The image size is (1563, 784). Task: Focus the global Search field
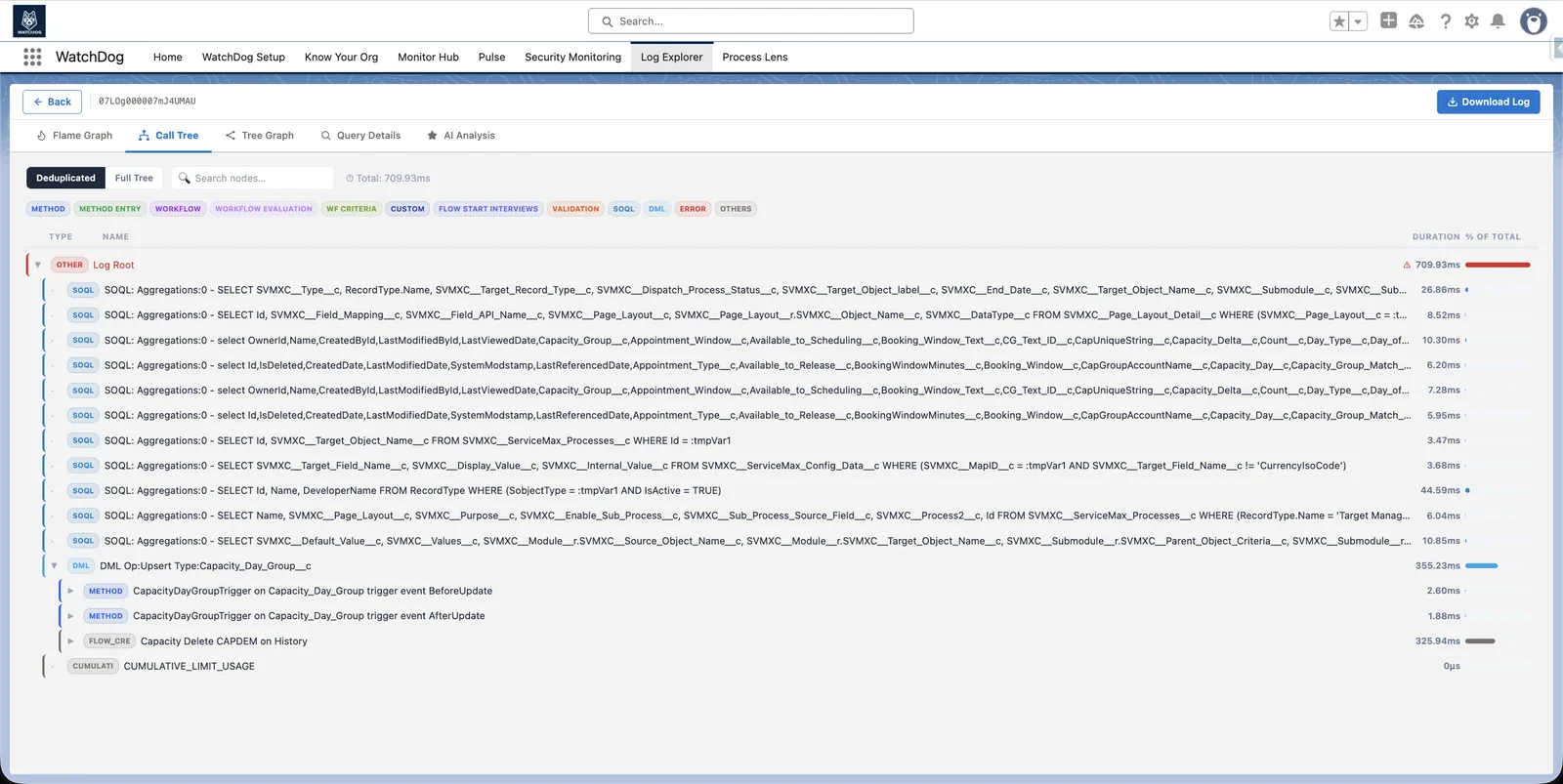pos(750,21)
